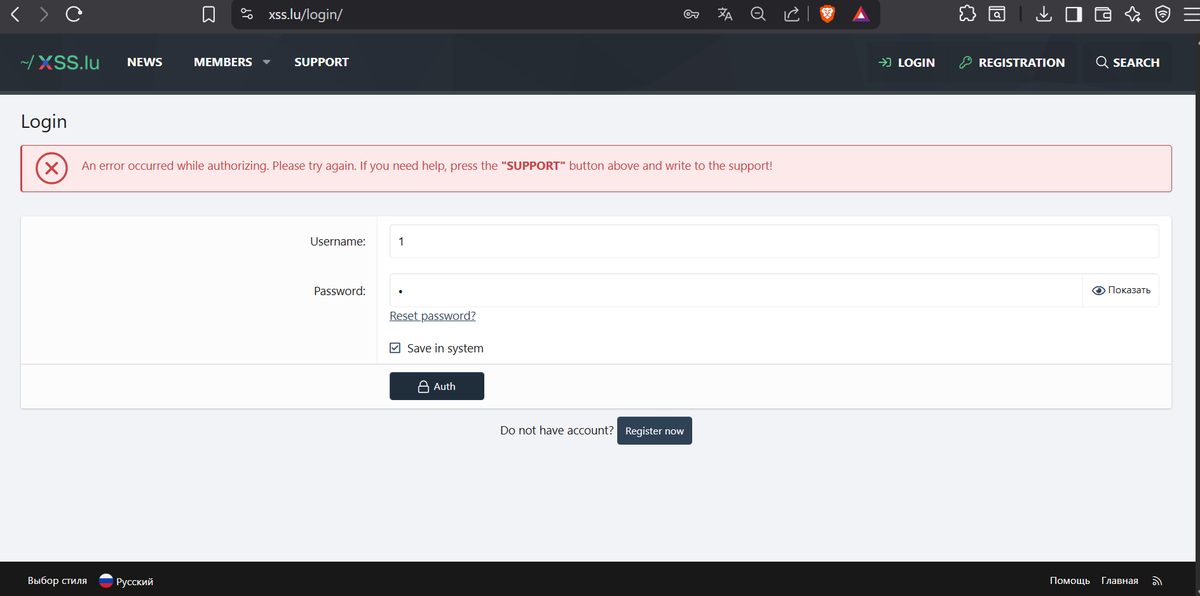Toggle the browser sidebar panel icon

tap(1073, 14)
